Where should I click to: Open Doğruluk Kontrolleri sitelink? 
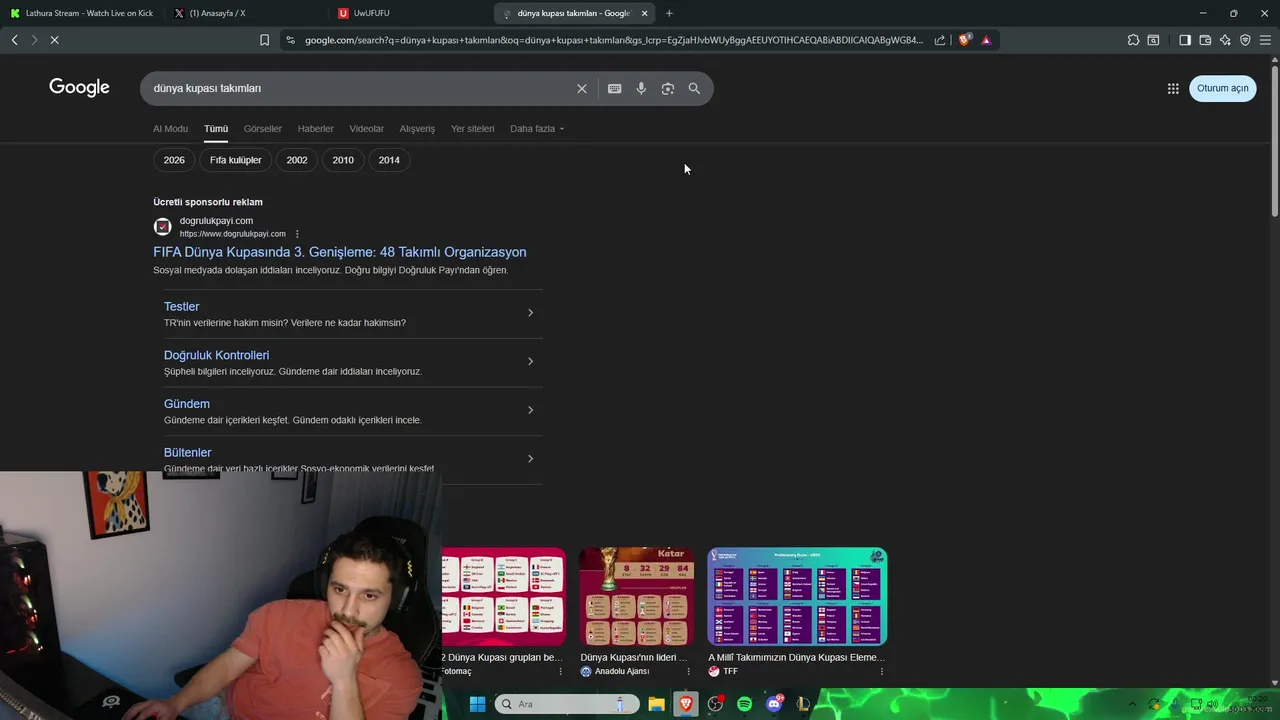[x=217, y=355]
